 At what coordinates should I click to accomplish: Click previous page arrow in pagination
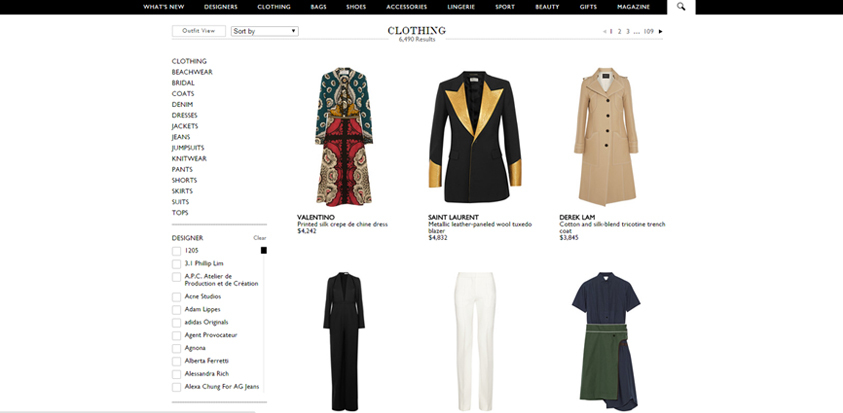[605, 32]
